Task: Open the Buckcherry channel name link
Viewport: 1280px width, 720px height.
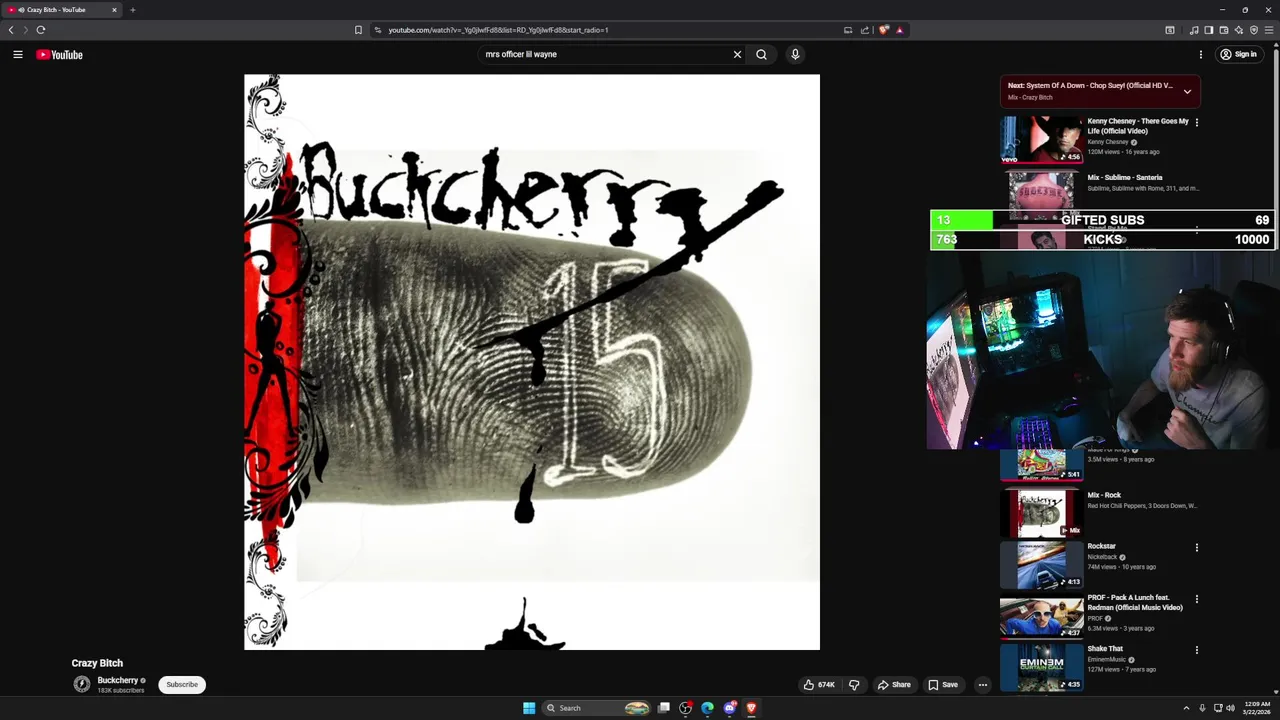Action: point(117,680)
